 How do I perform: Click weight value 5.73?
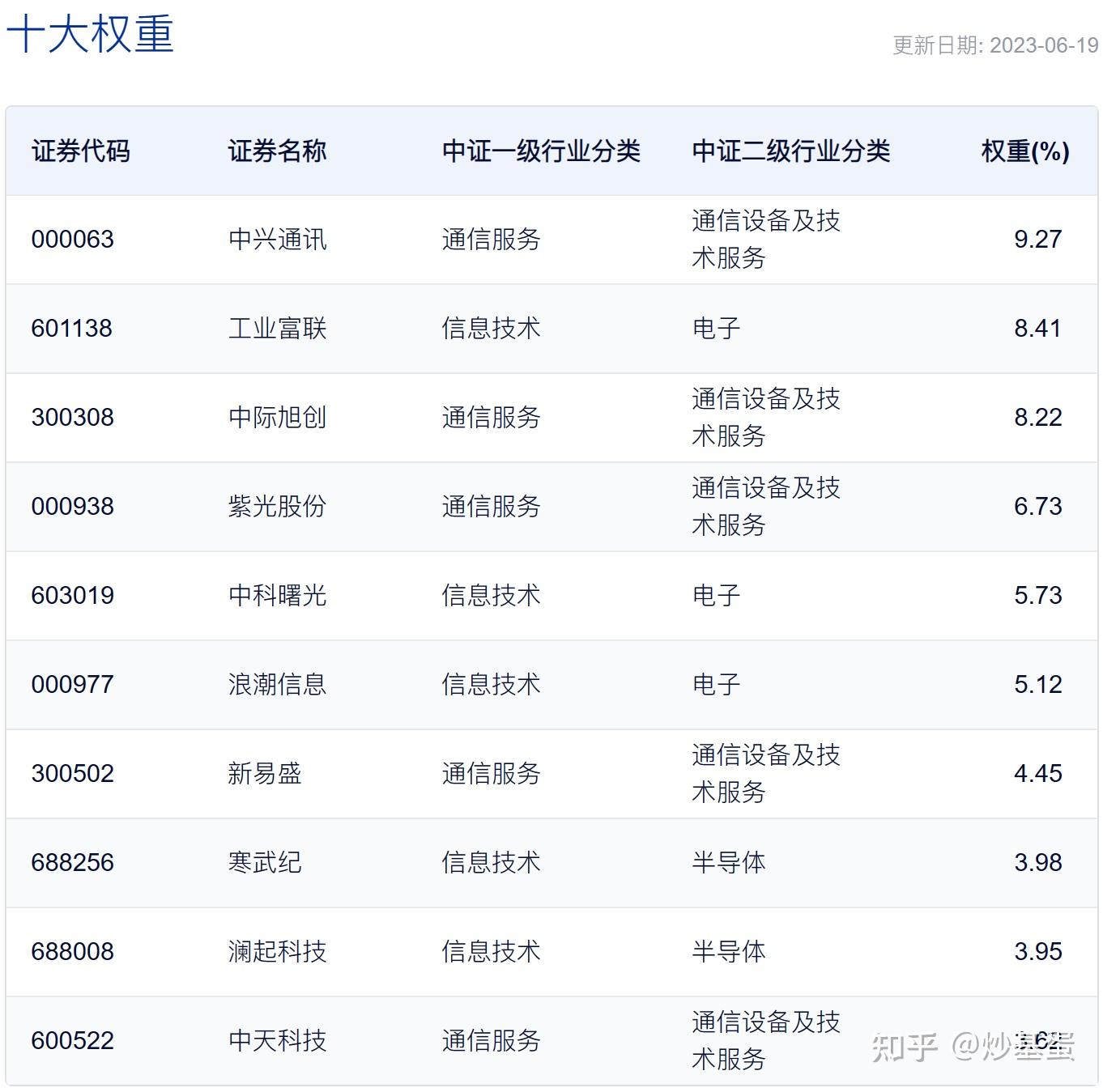click(1037, 596)
